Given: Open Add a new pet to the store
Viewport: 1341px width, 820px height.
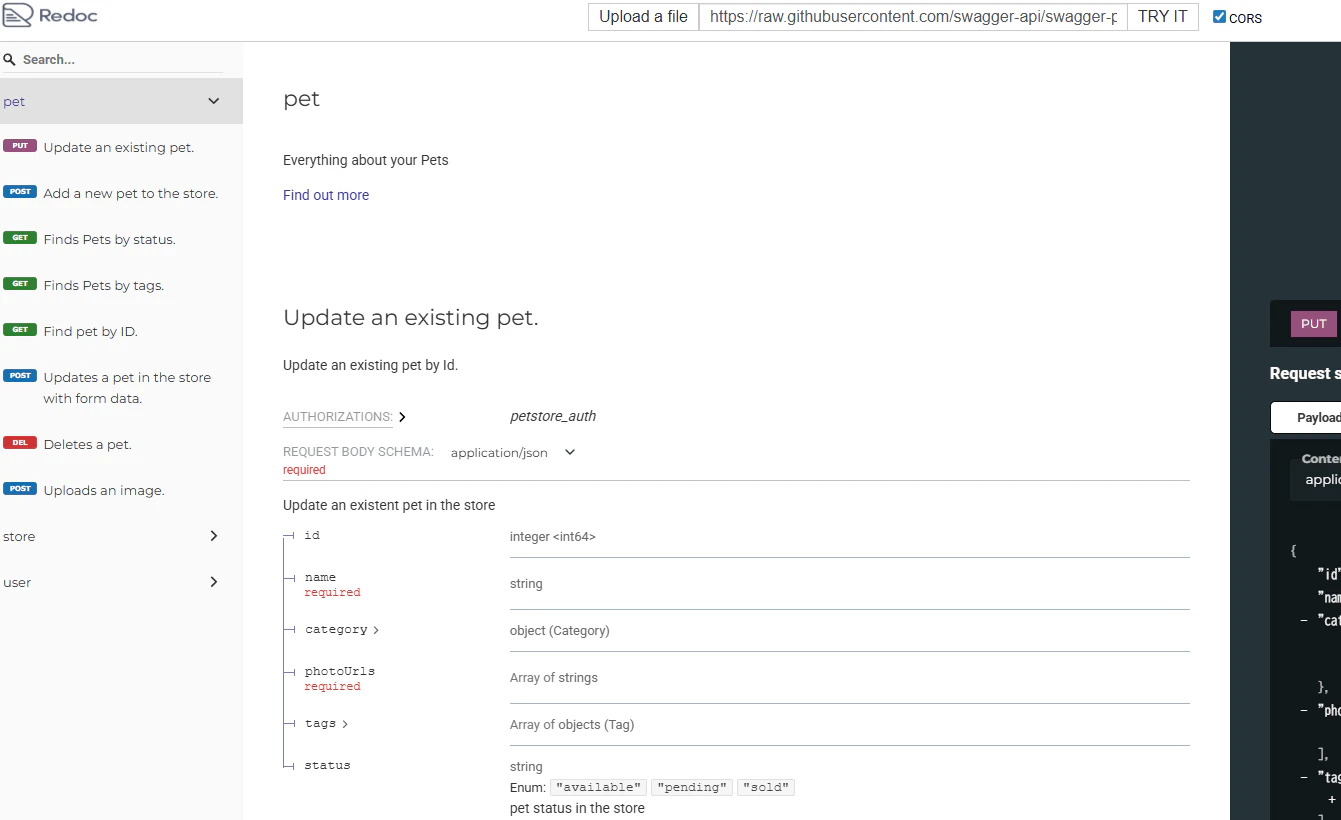Looking at the screenshot, I should [131, 193].
